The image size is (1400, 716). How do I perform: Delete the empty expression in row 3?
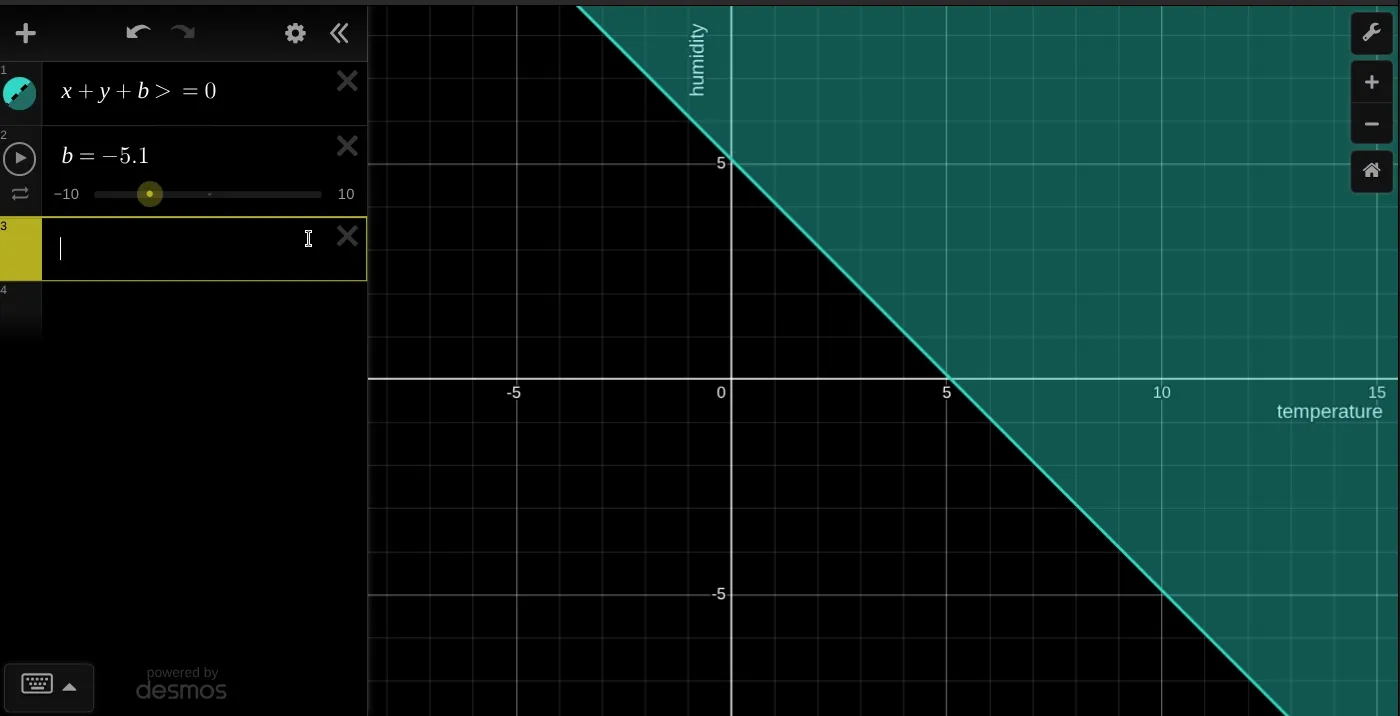click(347, 236)
